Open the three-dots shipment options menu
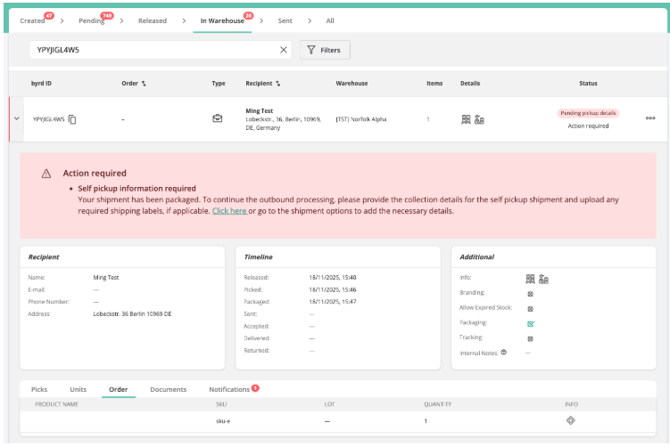This screenshot has height=447, width=670. point(650,118)
